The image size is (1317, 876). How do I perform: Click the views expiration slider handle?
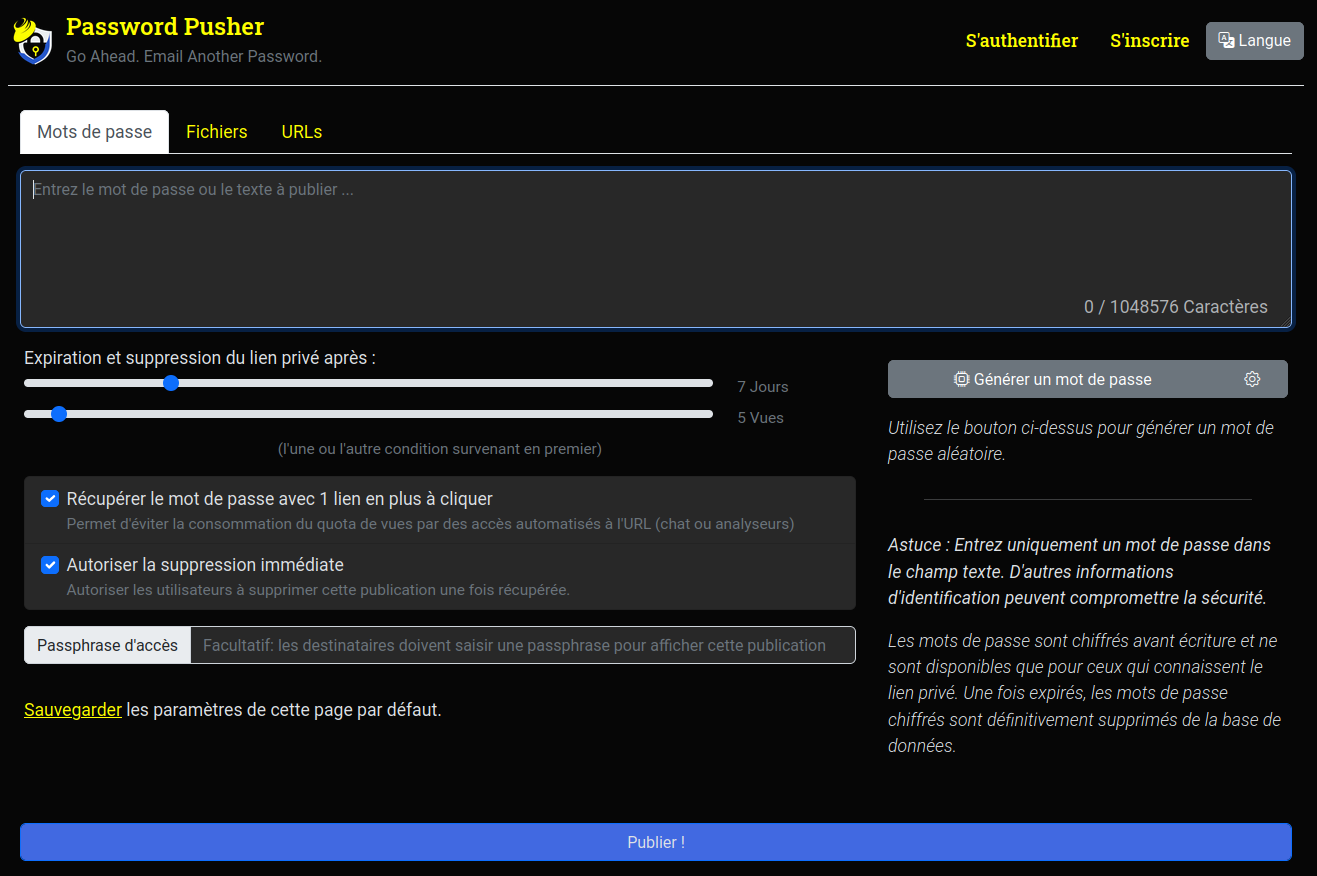click(x=58, y=413)
